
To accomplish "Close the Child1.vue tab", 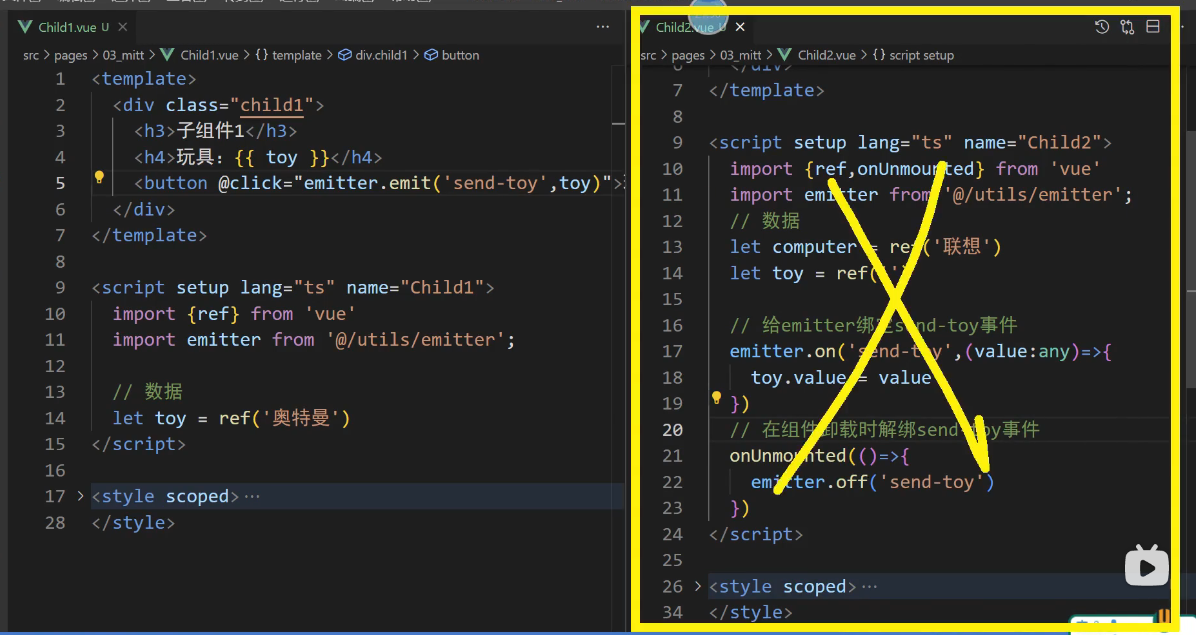I will point(122,27).
